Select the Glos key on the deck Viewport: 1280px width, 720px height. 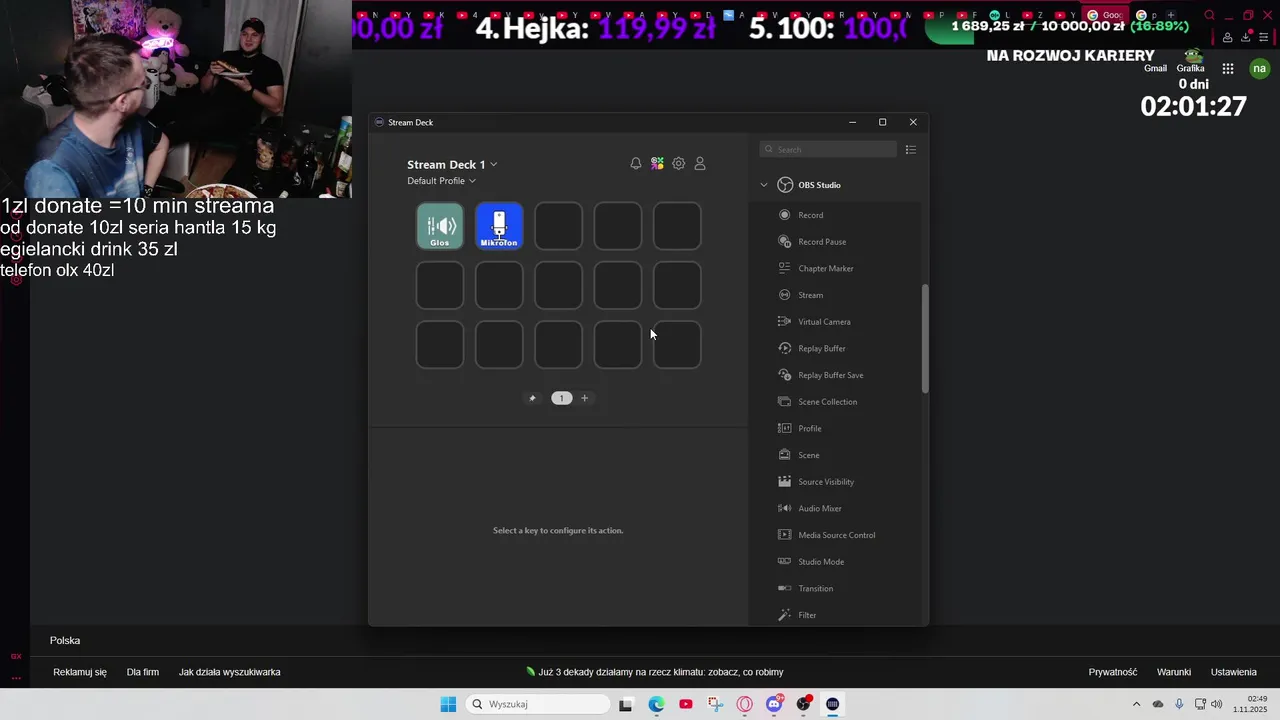pyautogui.click(x=440, y=226)
